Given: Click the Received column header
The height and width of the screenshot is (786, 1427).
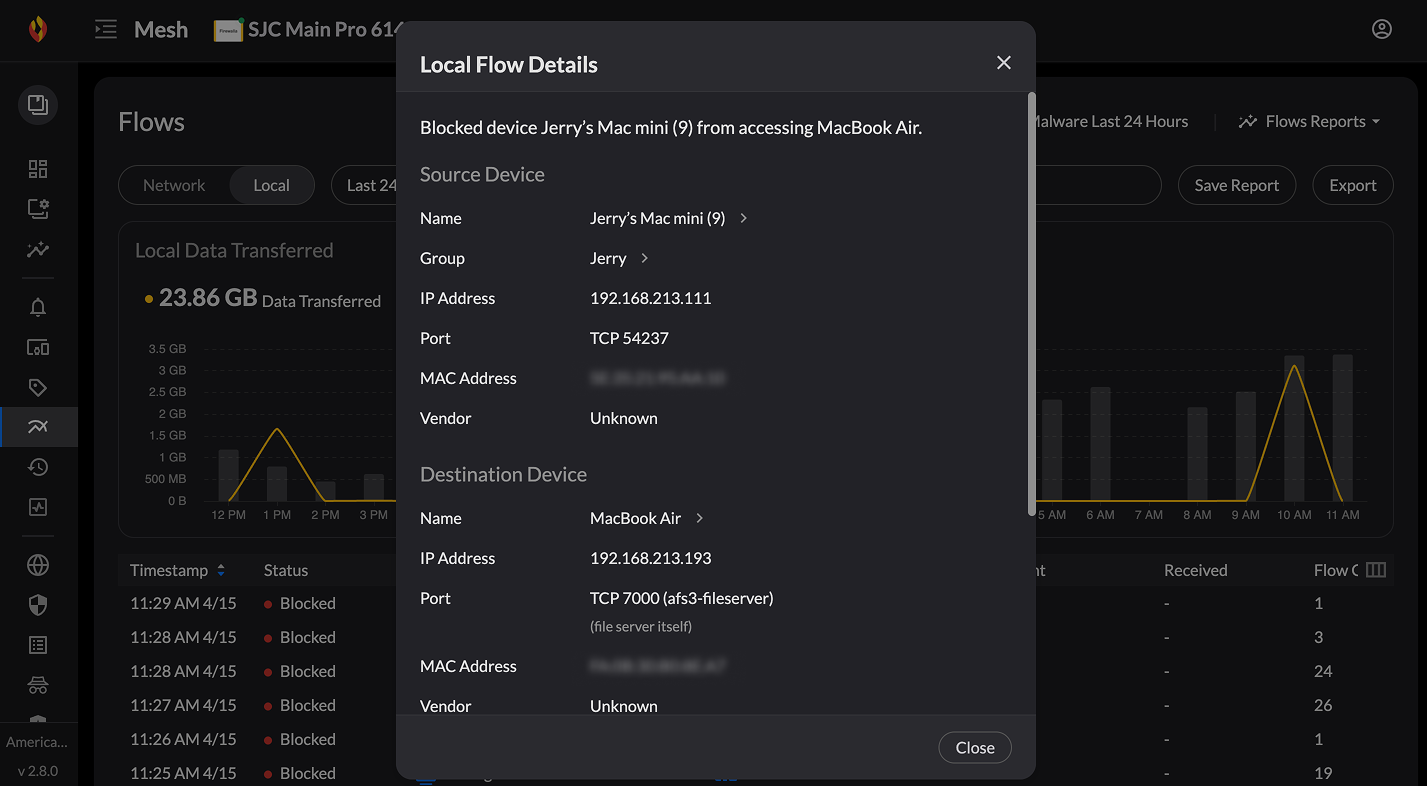Looking at the screenshot, I should (1196, 570).
